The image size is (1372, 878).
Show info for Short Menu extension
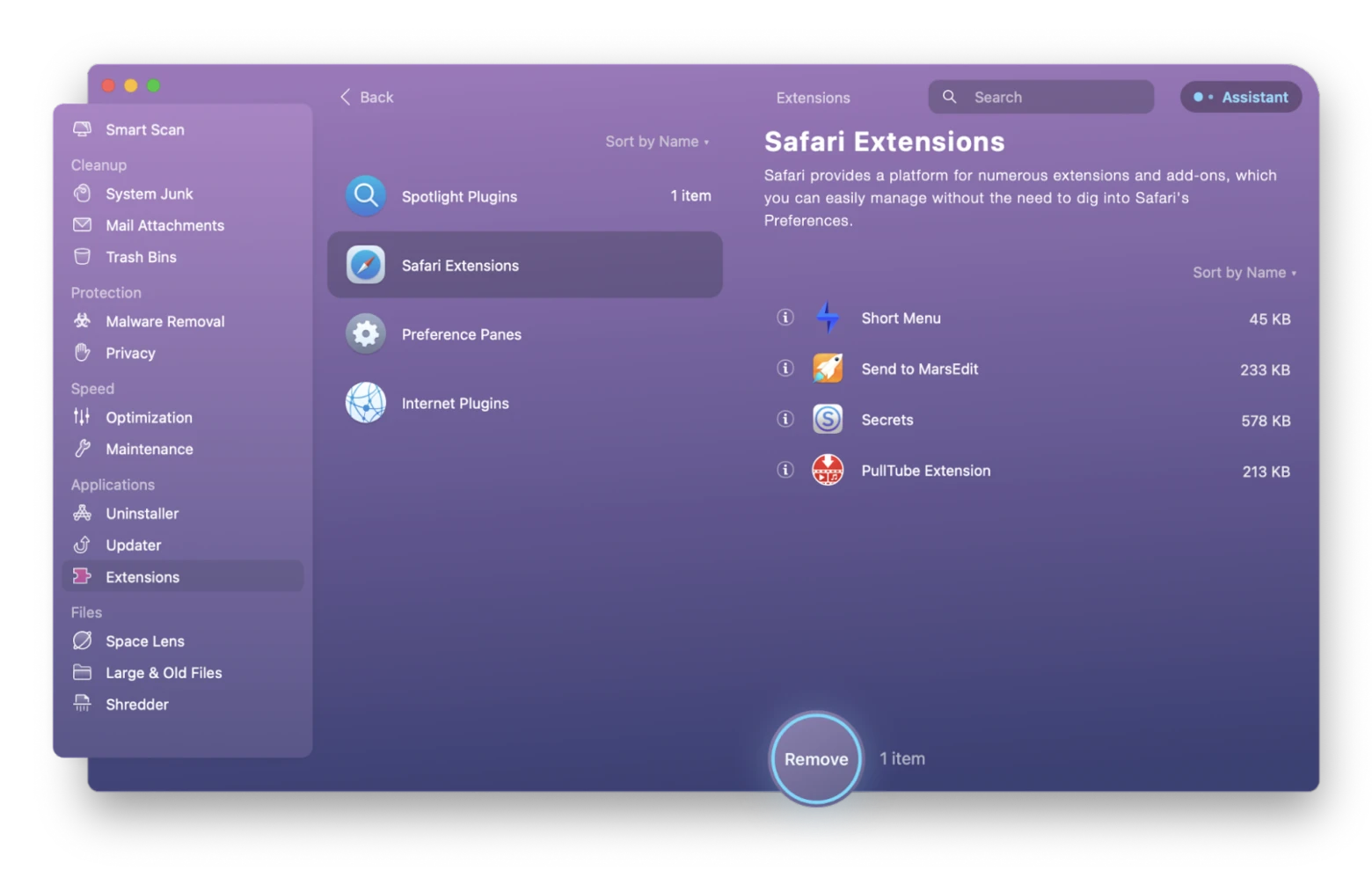(785, 318)
